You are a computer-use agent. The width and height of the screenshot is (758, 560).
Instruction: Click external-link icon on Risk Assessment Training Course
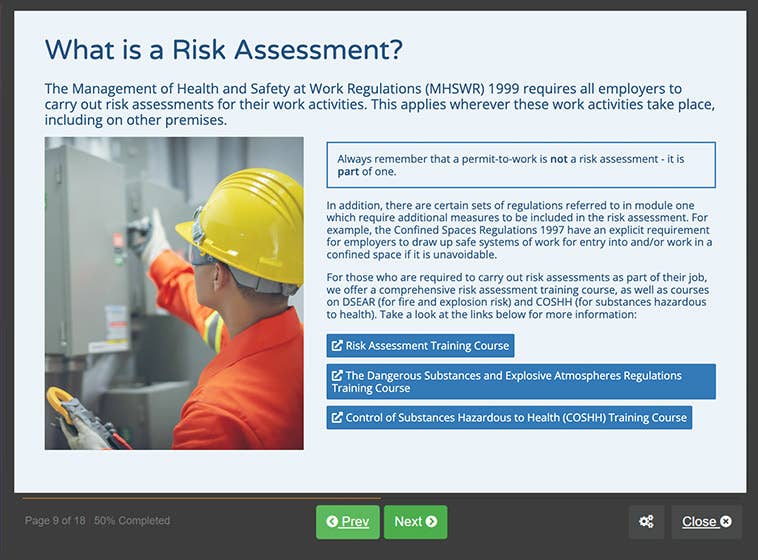tap(337, 346)
